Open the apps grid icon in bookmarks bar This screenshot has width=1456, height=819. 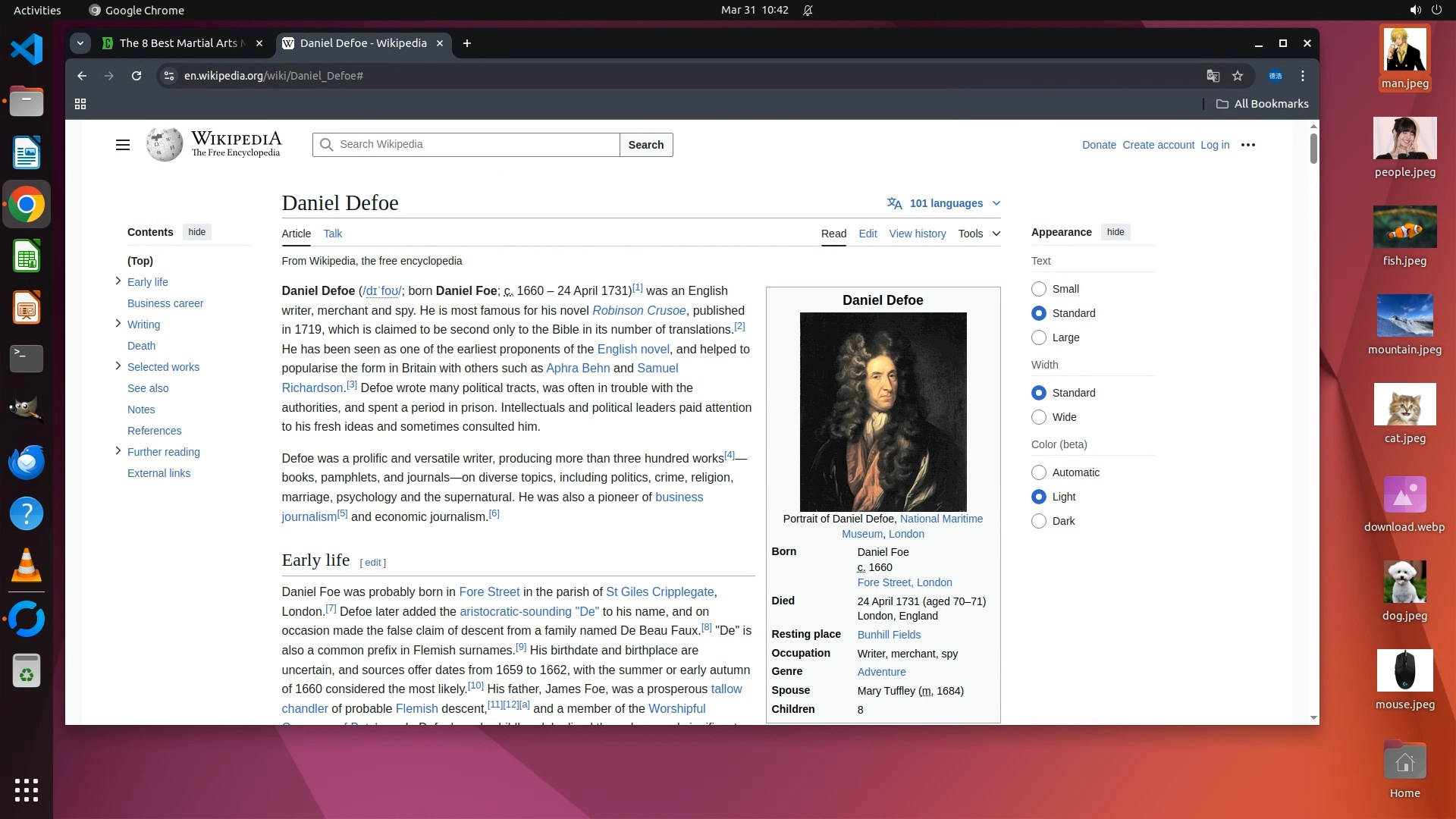point(80,104)
